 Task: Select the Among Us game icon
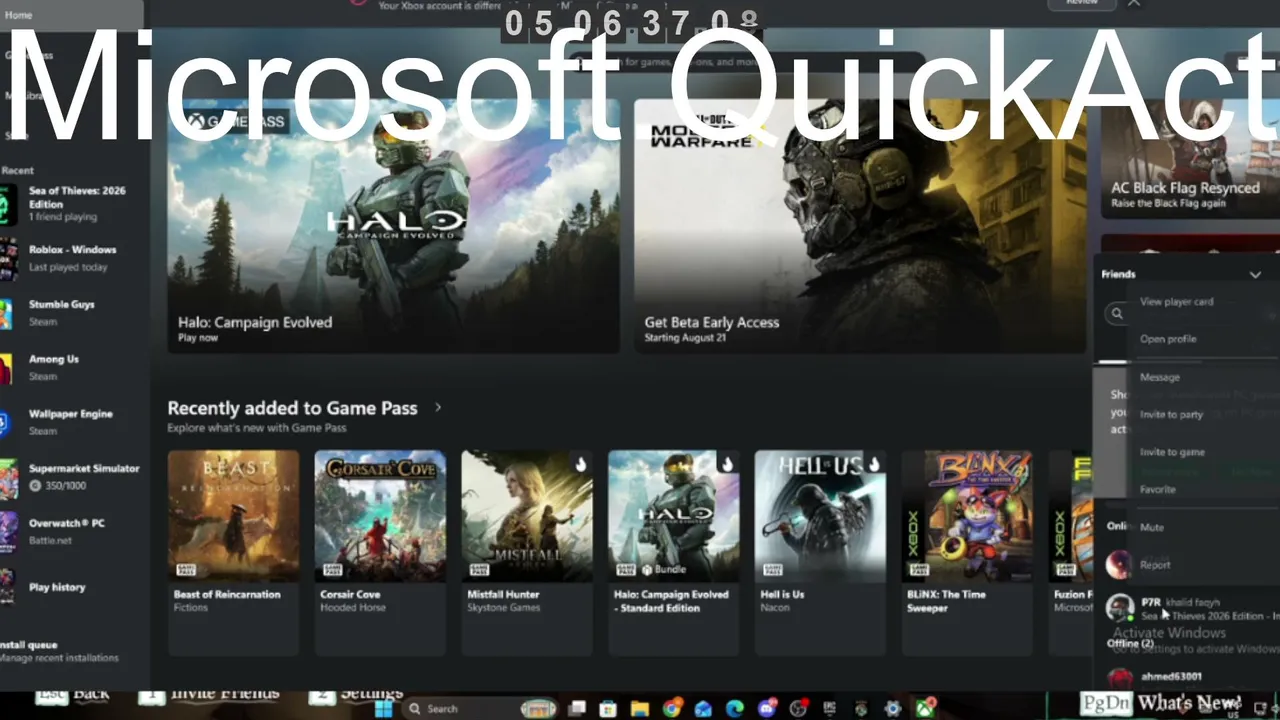pyautogui.click(x=7, y=368)
